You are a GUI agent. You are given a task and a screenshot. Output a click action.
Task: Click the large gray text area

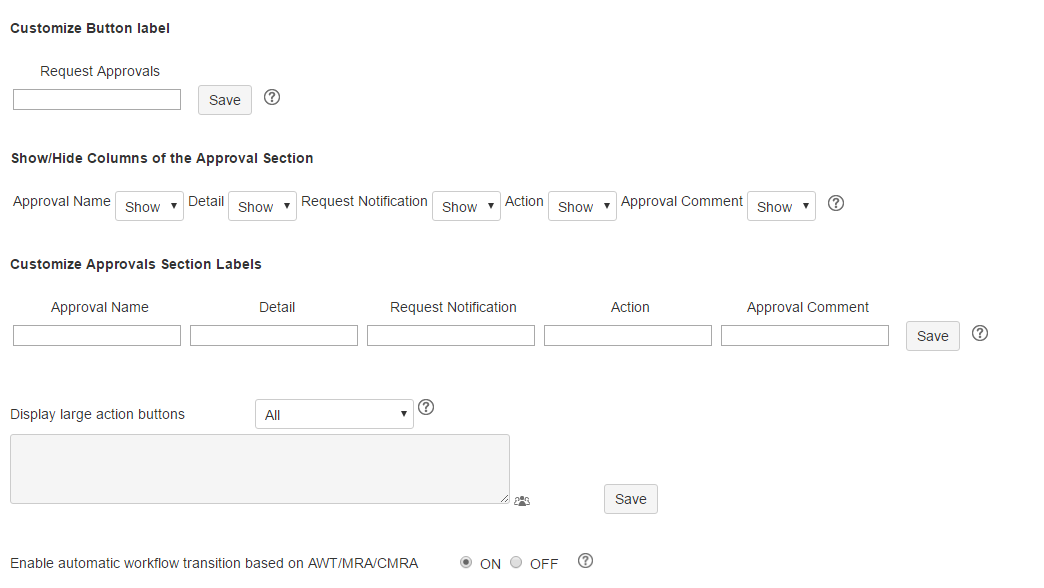coord(260,469)
